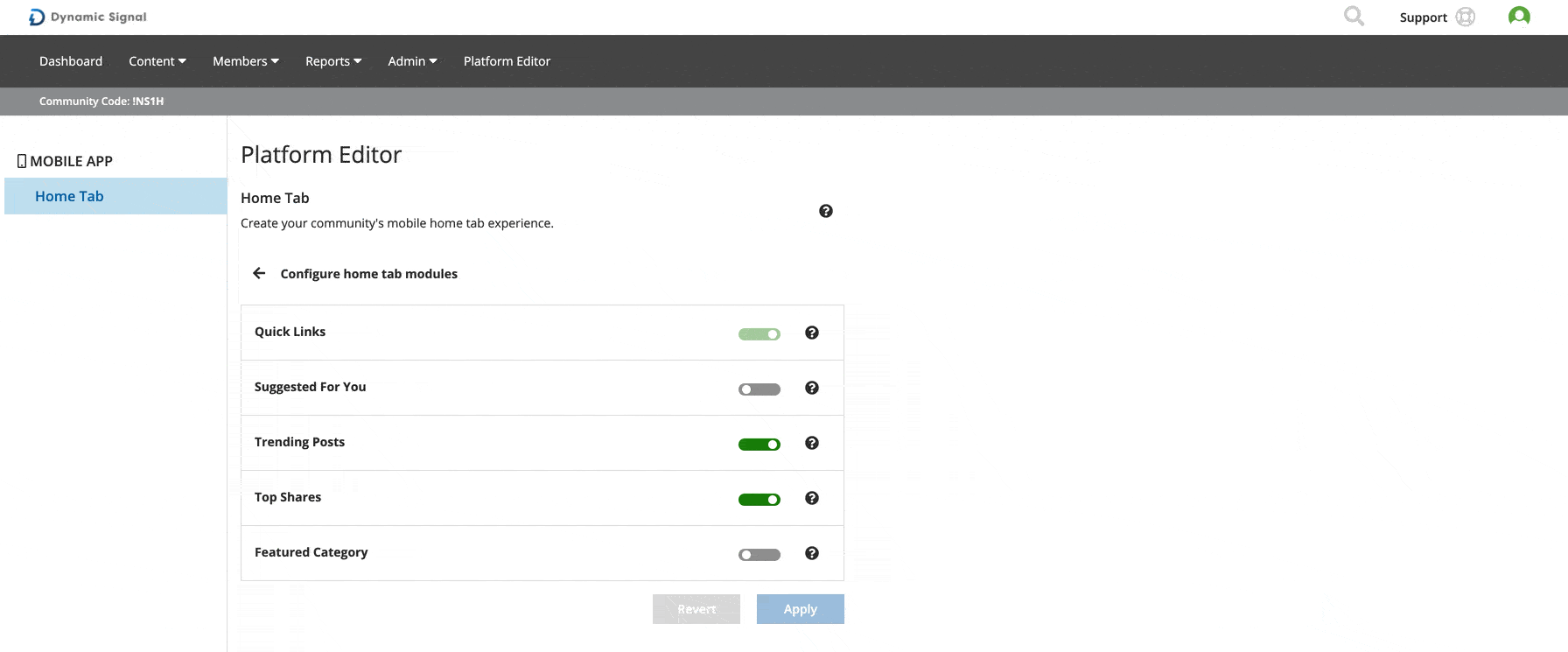Click the Community Code: !NS1H text
The width and height of the screenshot is (1568, 652).
coord(101,102)
